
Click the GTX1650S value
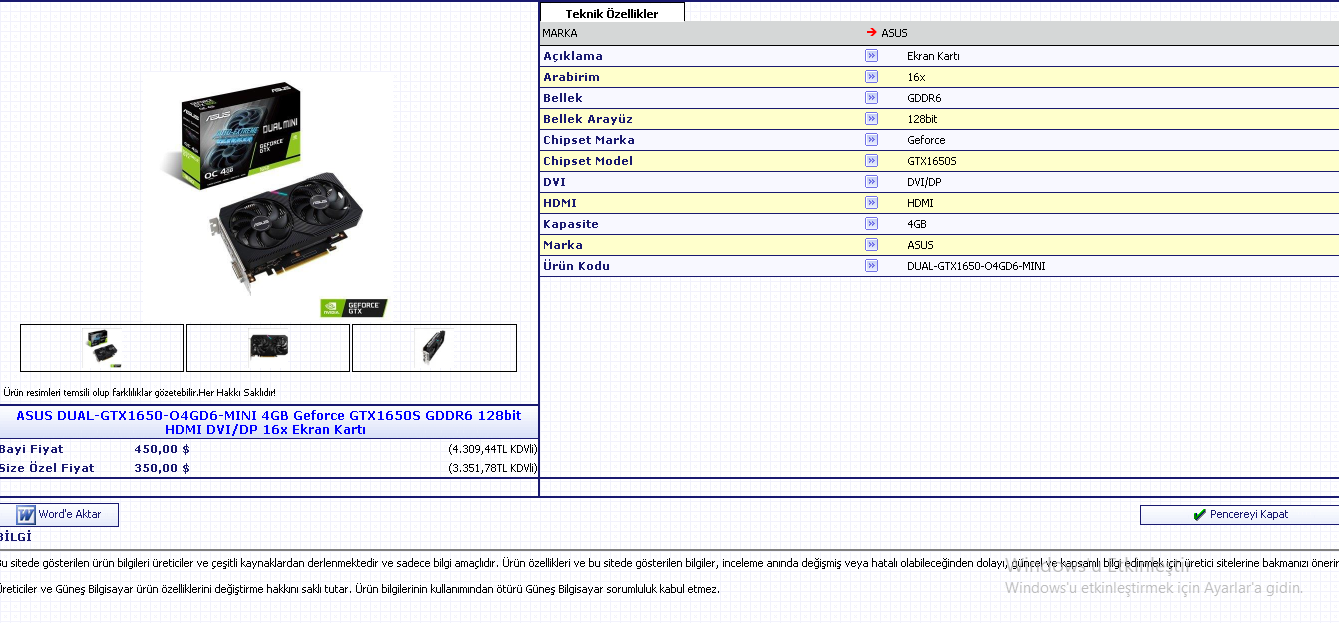(x=932, y=161)
